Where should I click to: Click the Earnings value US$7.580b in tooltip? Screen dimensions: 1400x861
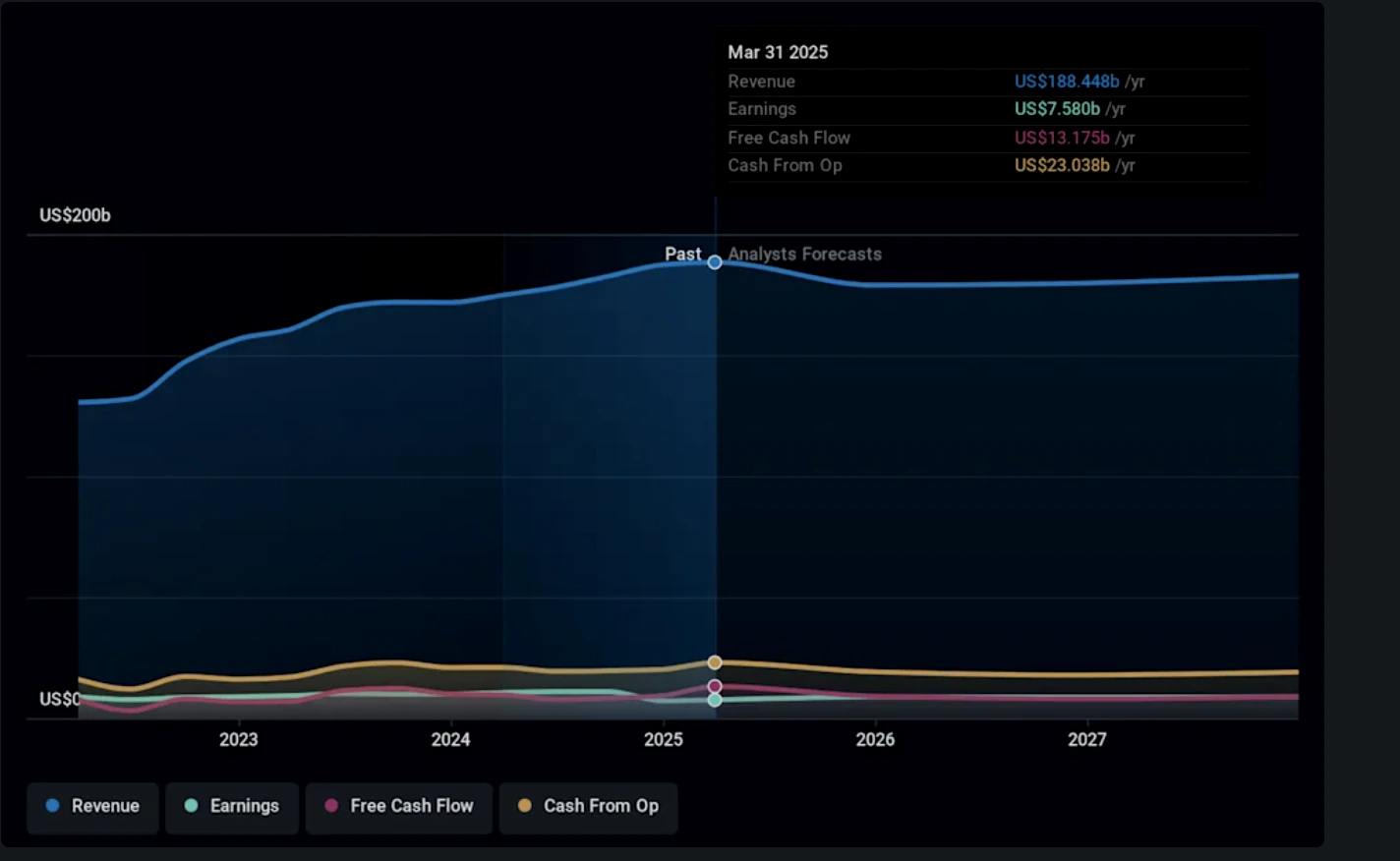[x=1057, y=109]
